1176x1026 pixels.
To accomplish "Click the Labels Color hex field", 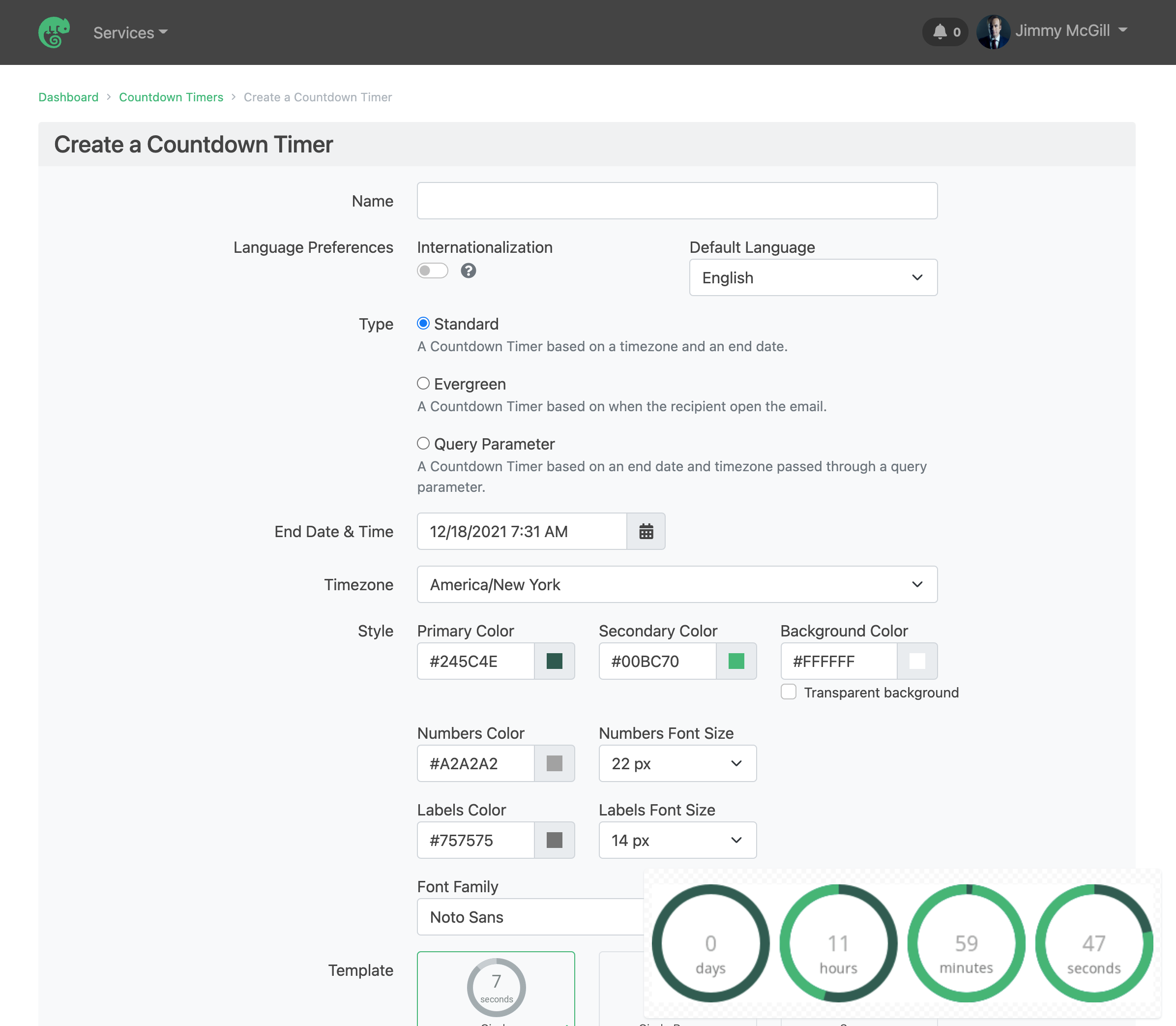I will (475, 840).
